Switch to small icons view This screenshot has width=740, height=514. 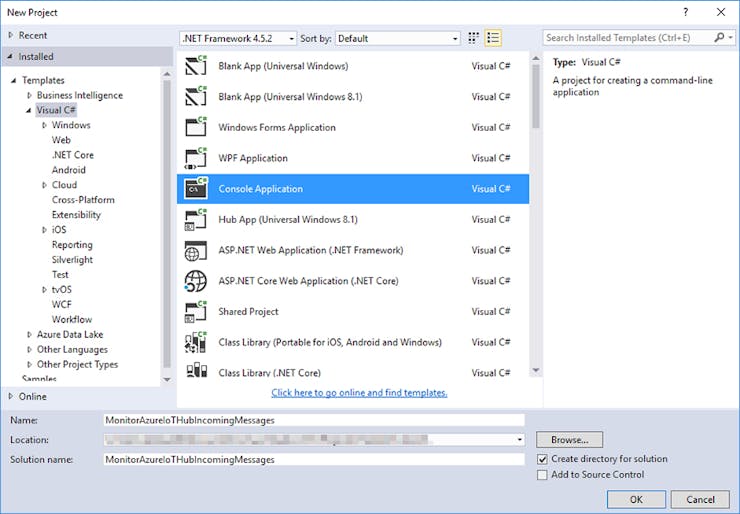pyautogui.click(x=473, y=38)
